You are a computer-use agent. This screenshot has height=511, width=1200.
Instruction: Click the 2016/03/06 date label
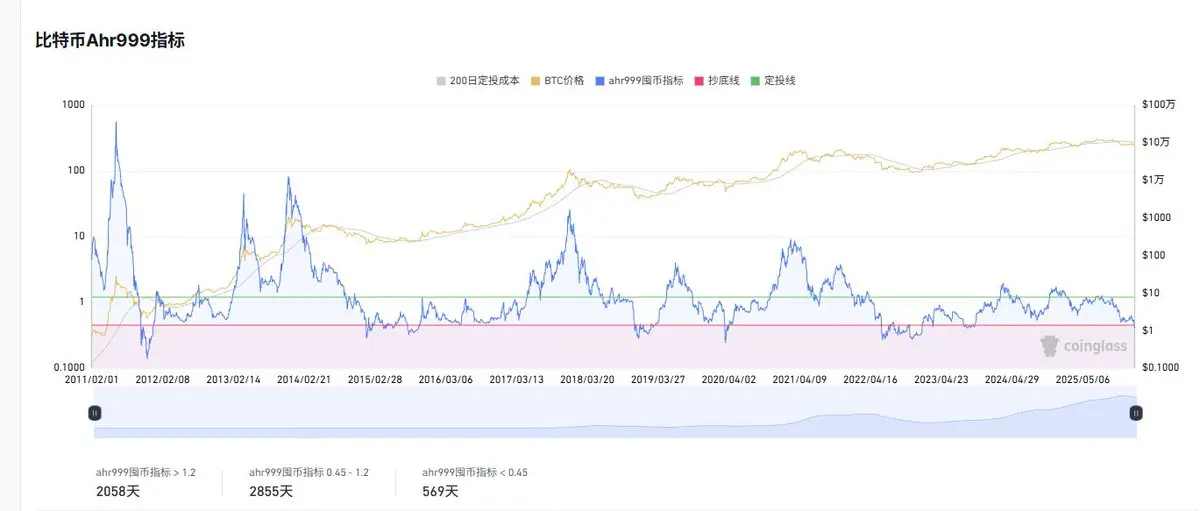click(446, 380)
